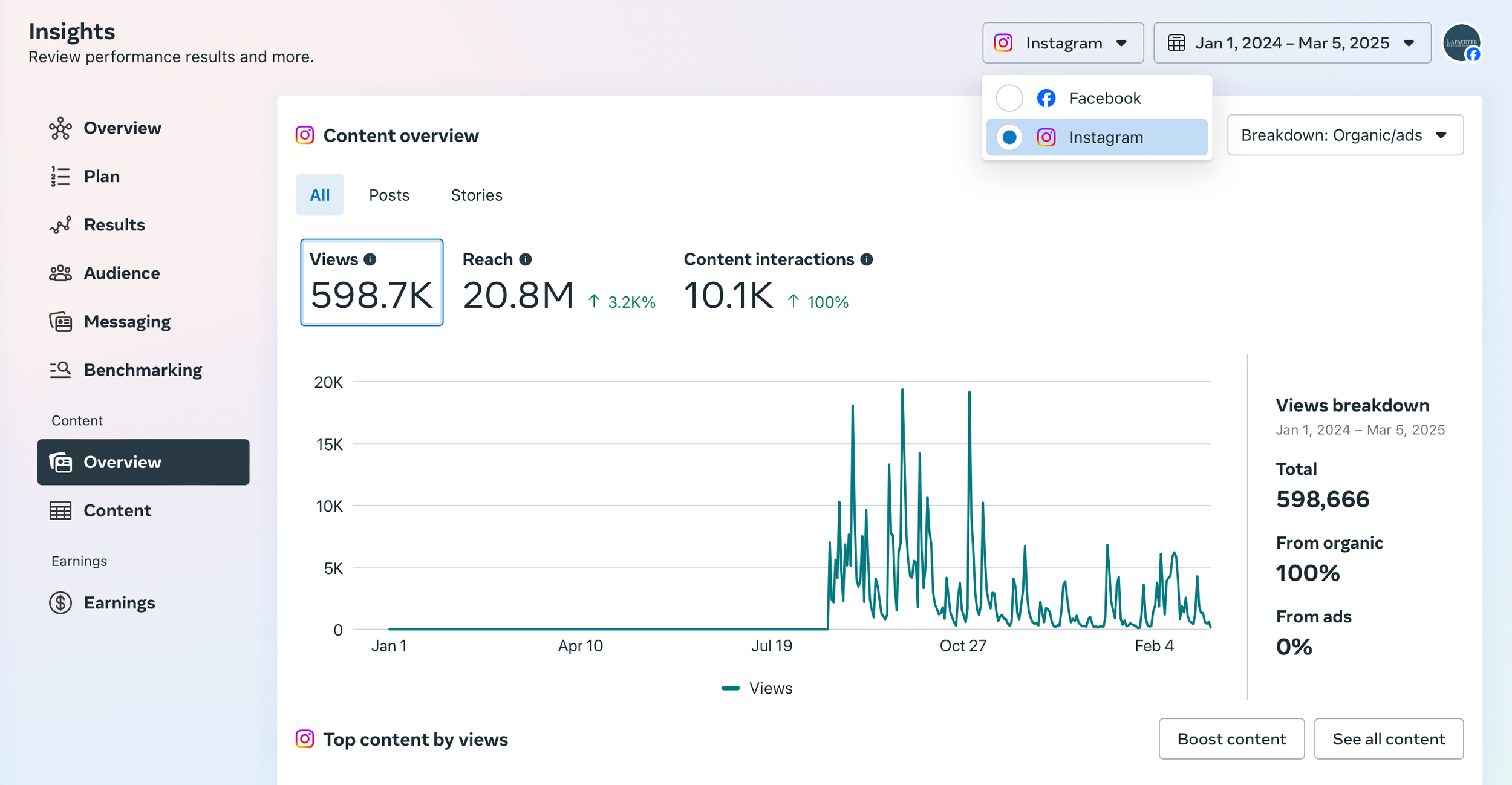Switch to the Posts tab
This screenshot has height=785, width=1512.
pos(389,195)
